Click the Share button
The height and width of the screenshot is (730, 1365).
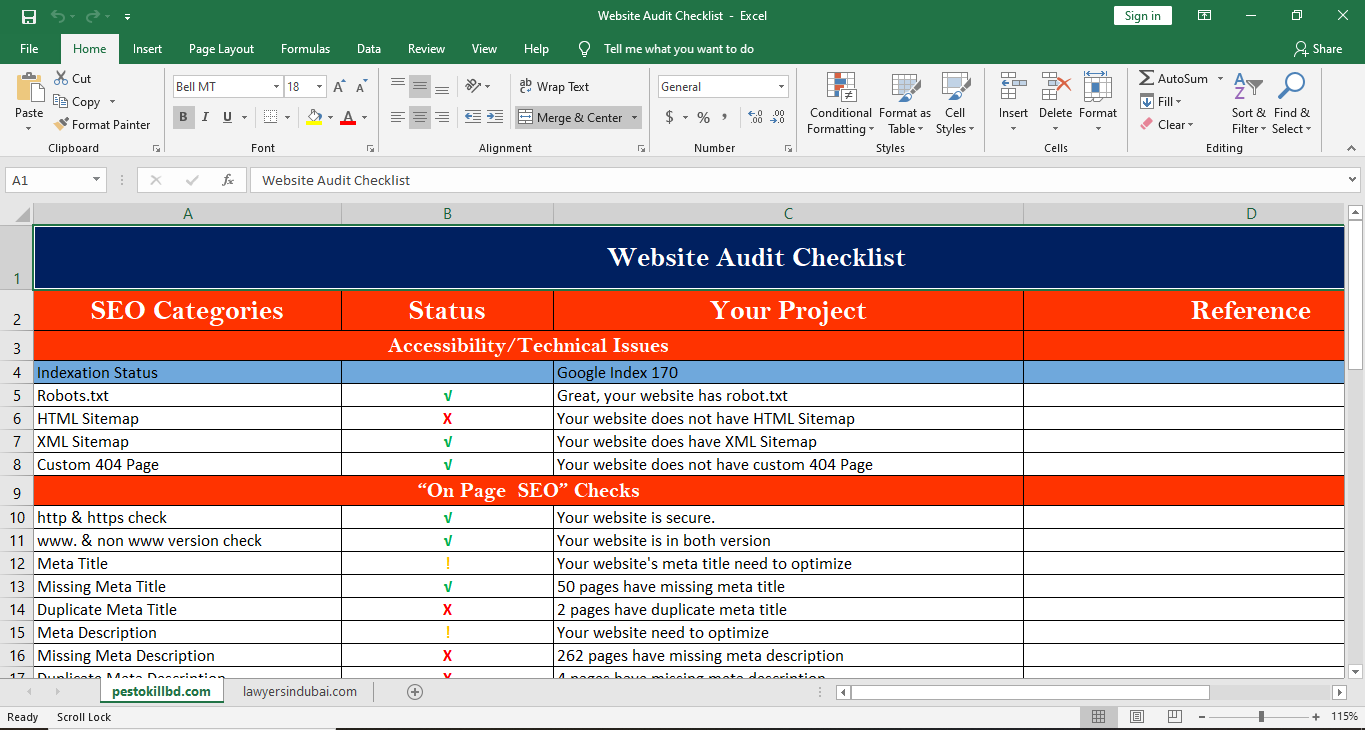[1317, 49]
